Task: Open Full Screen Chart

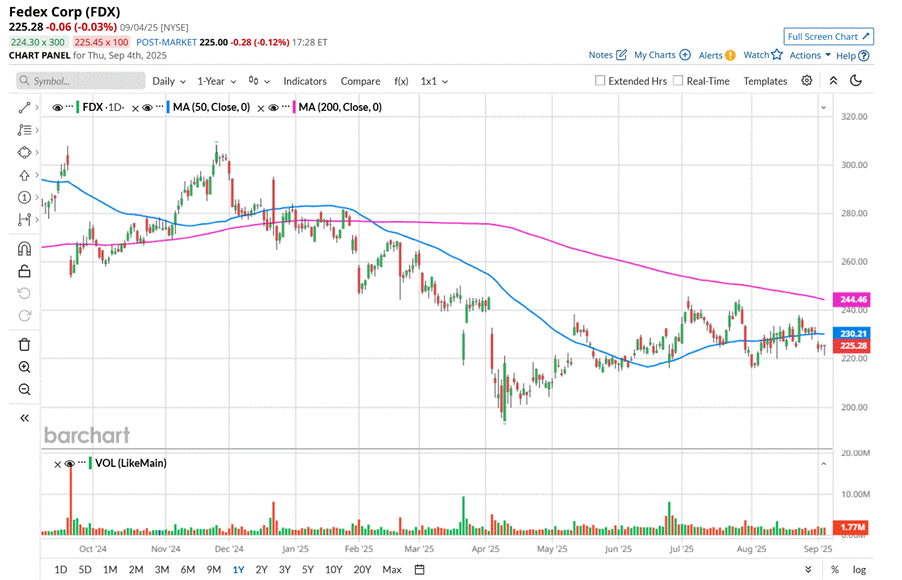Action: 828,36
